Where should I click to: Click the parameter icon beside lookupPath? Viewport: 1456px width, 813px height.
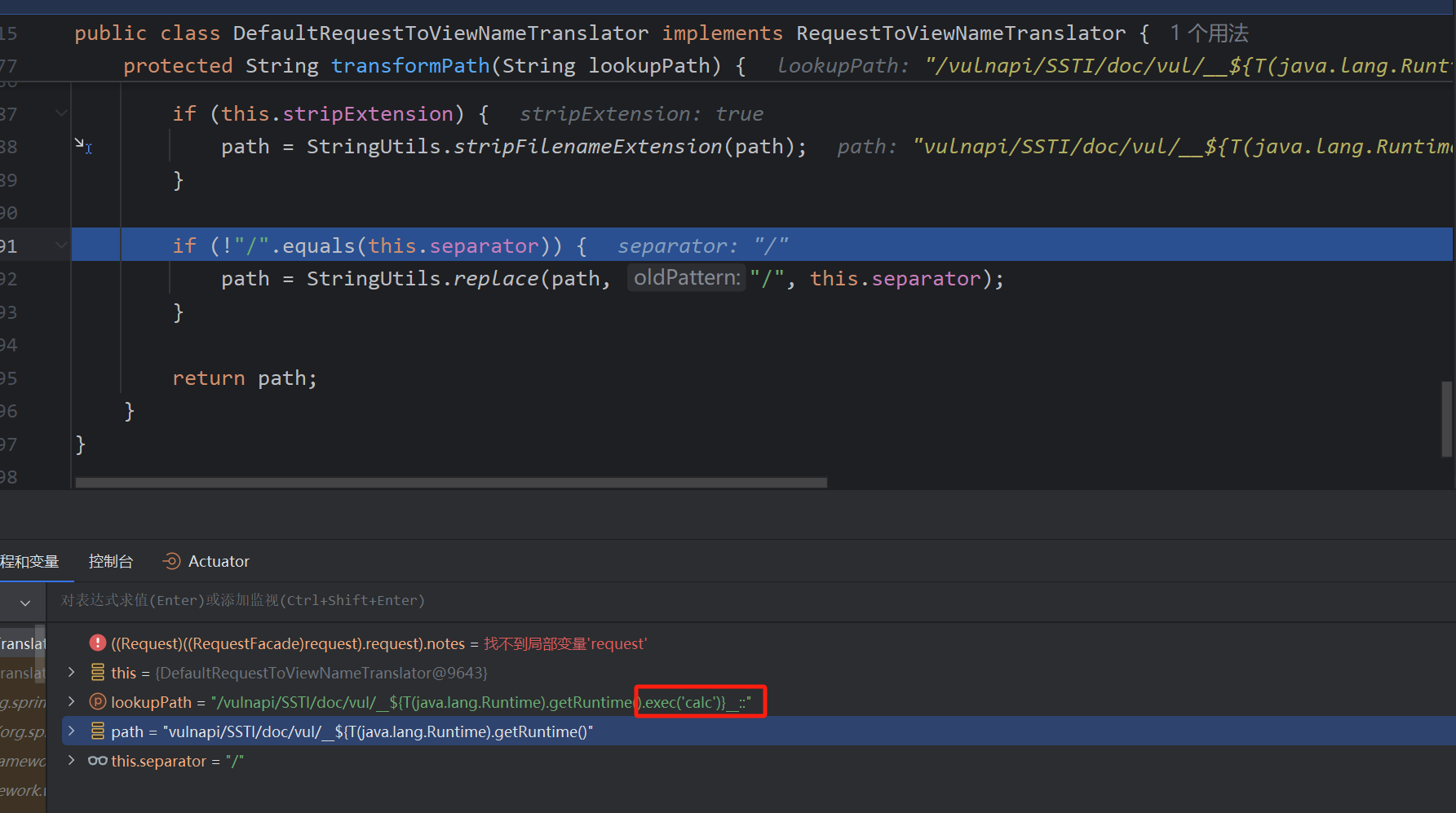[97, 702]
